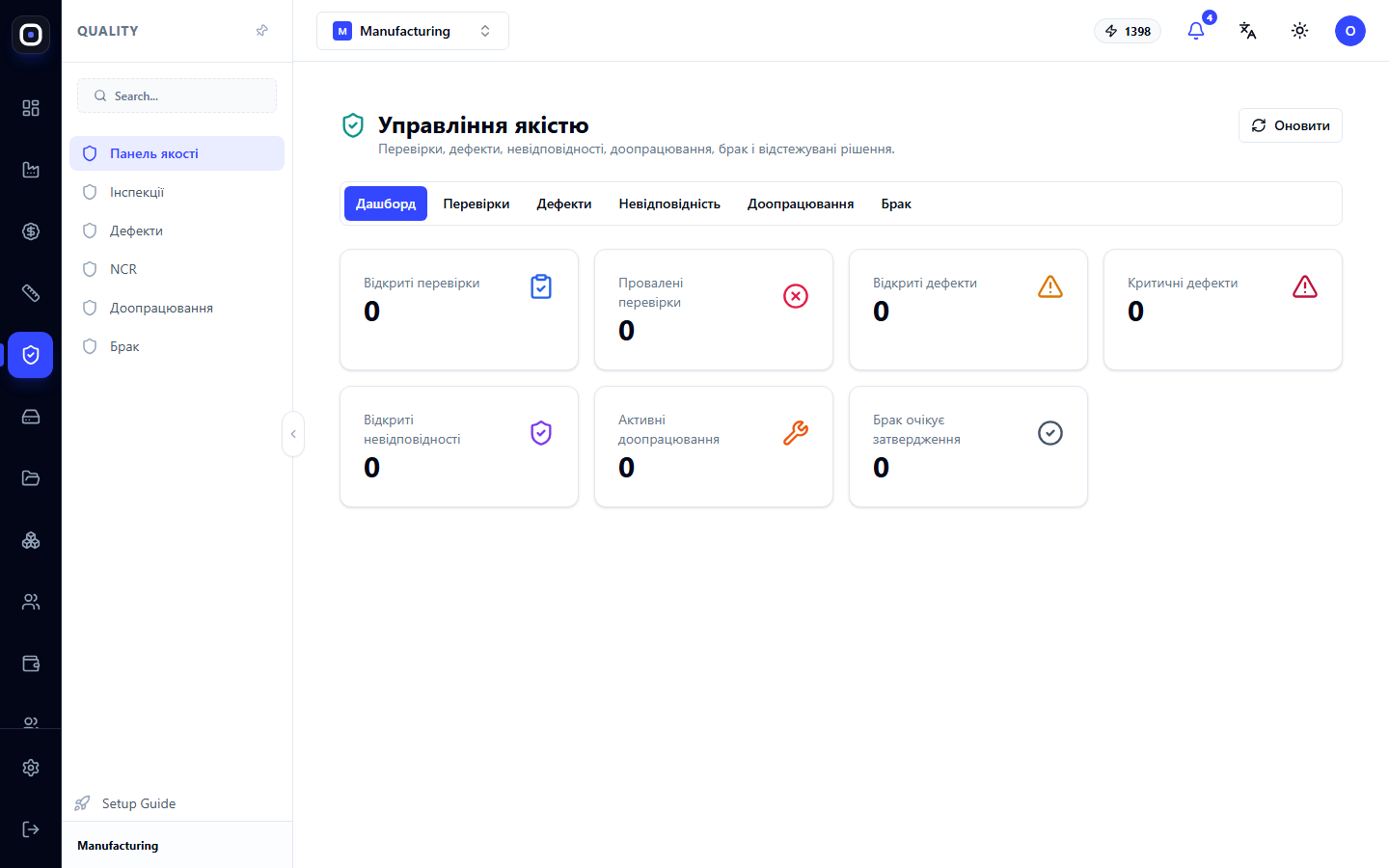
Task: Select Панель якості in the sidebar
Action: [x=177, y=153]
